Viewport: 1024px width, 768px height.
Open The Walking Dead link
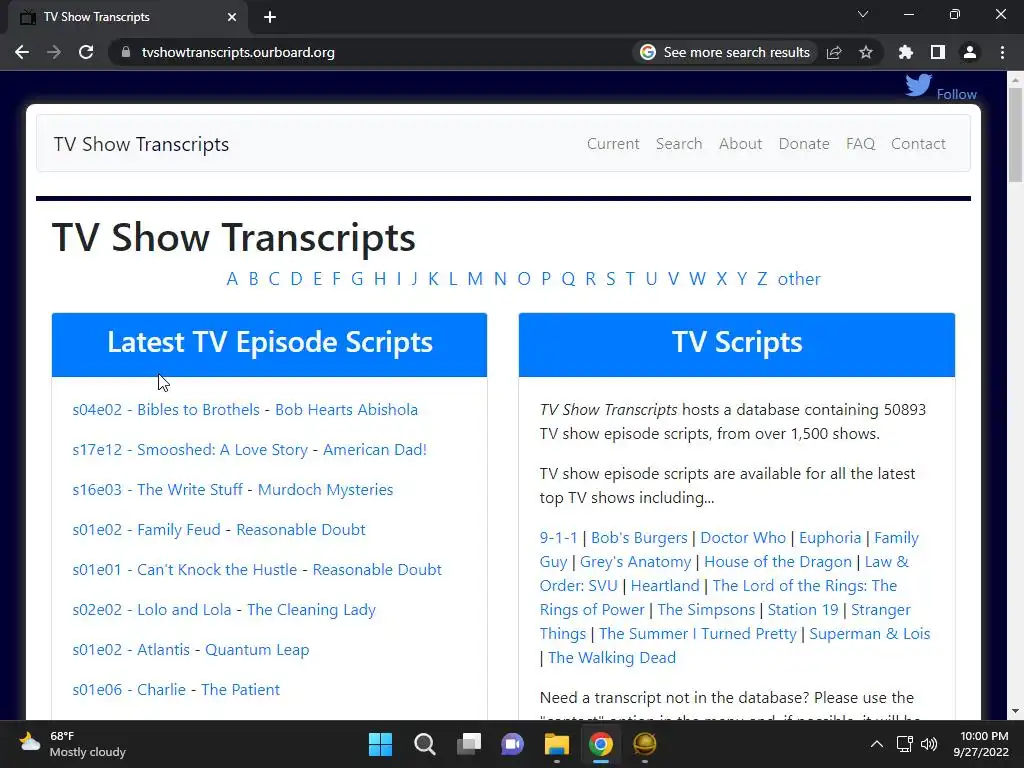click(612, 658)
